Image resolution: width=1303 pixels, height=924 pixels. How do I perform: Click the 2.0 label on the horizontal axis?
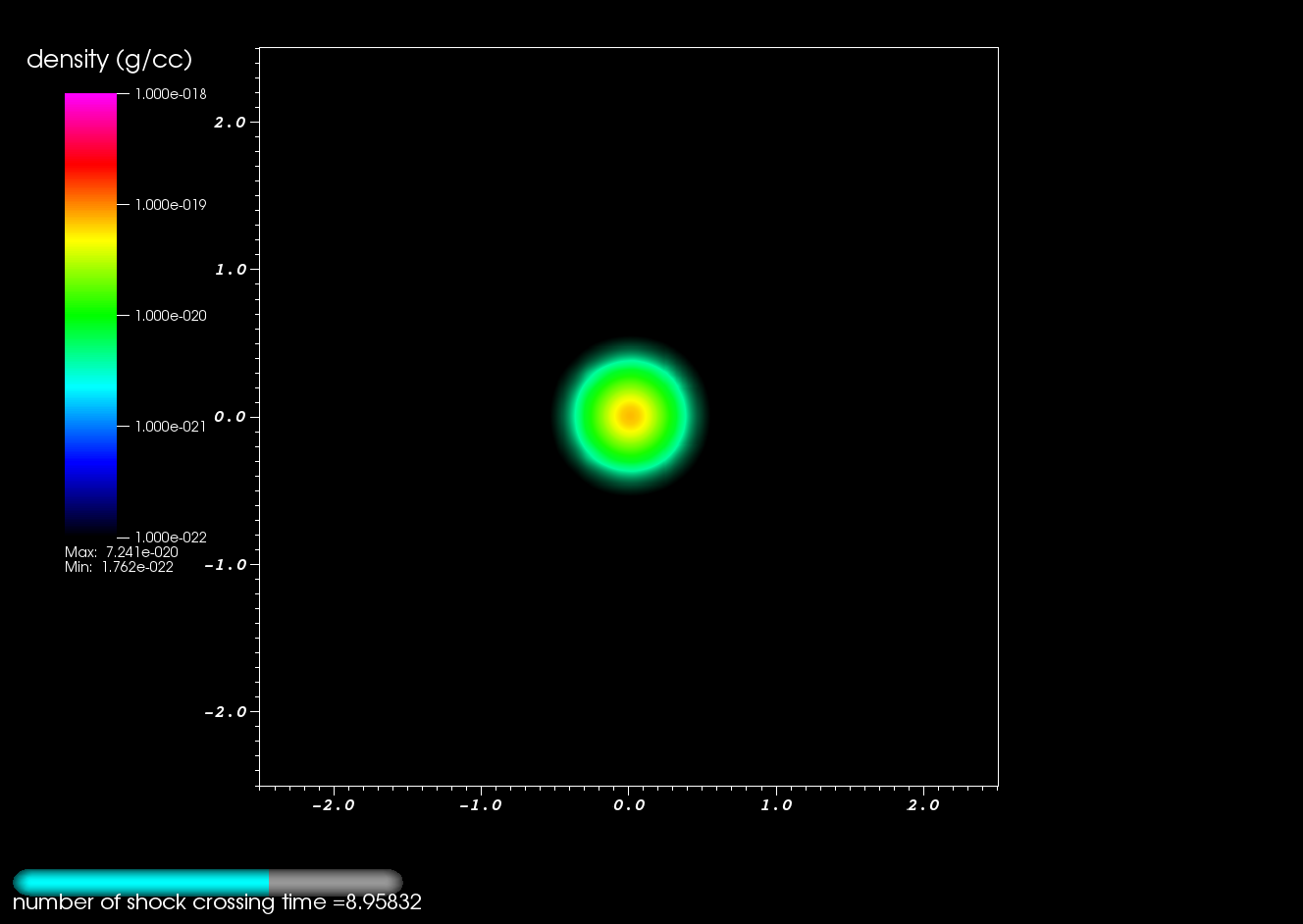click(x=923, y=805)
